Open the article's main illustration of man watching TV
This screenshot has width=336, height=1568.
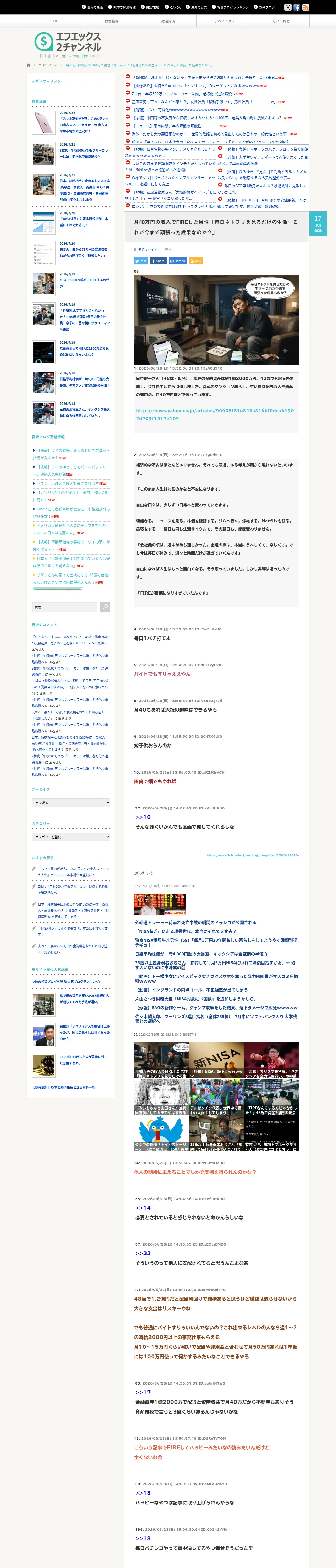(x=216, y=320)
